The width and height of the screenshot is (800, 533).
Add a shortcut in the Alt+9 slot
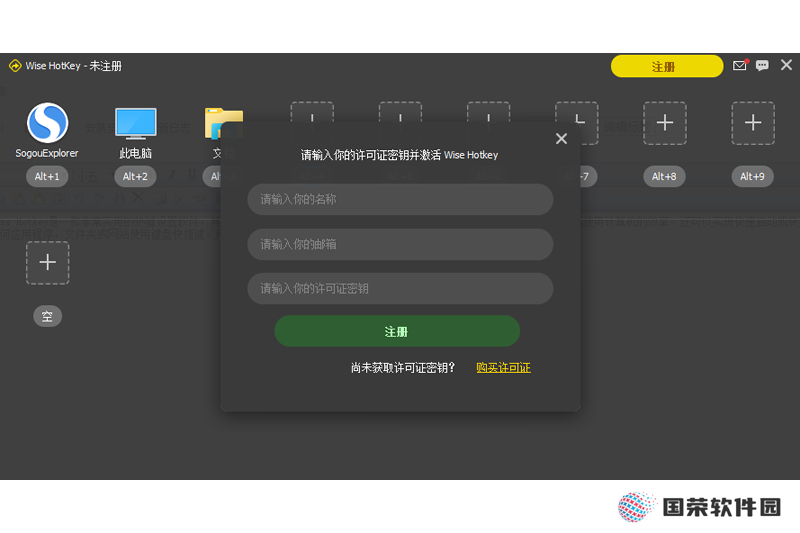(753, 123)
